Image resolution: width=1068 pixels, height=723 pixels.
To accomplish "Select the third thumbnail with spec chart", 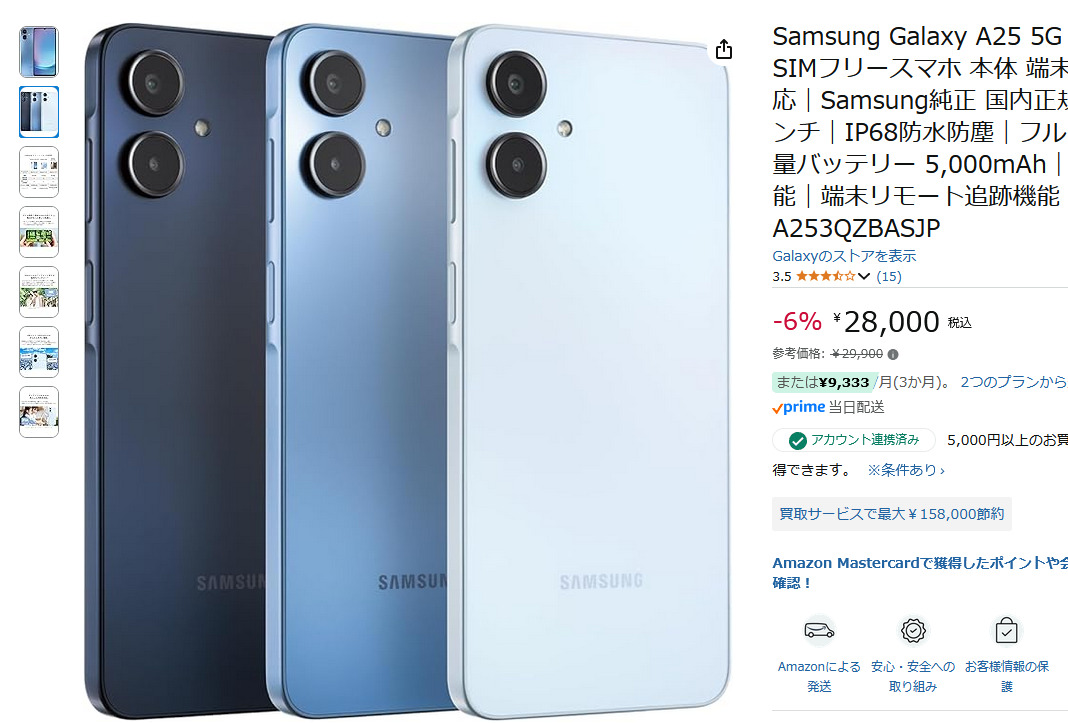I will pyautogui.click(x=39, y=172).
